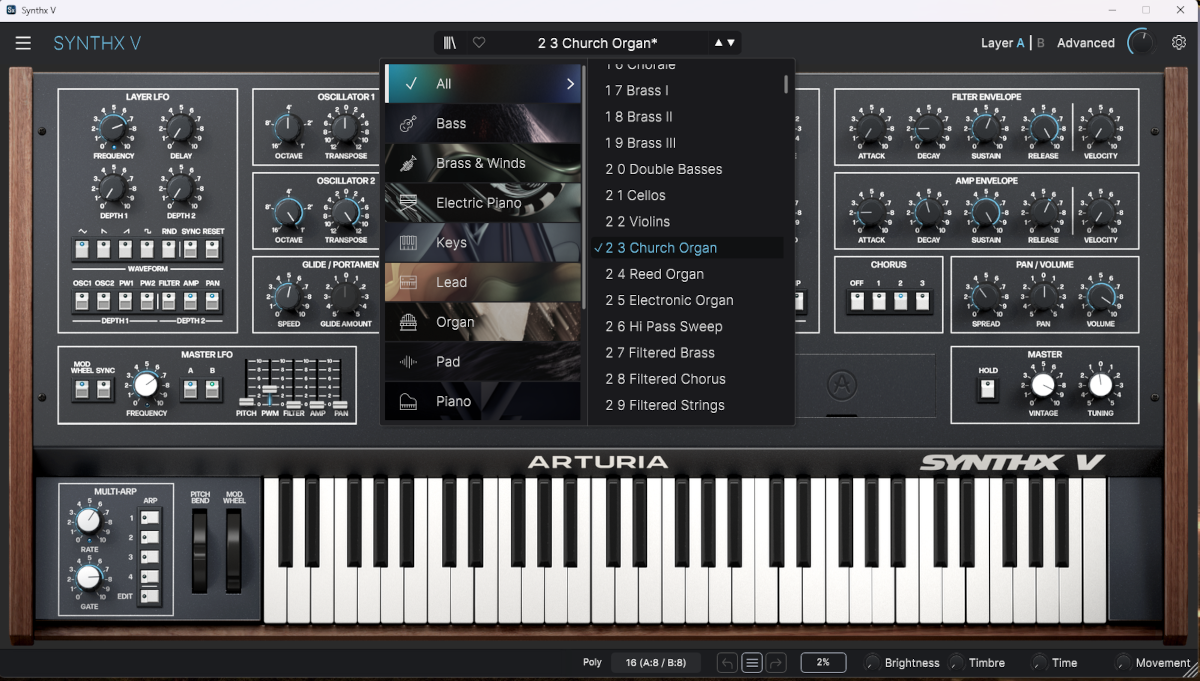The width and height of the screenshot is (1200, 681).
Task: Select the ramp-down sawtooth waveform button
Action: coord(104,248)
